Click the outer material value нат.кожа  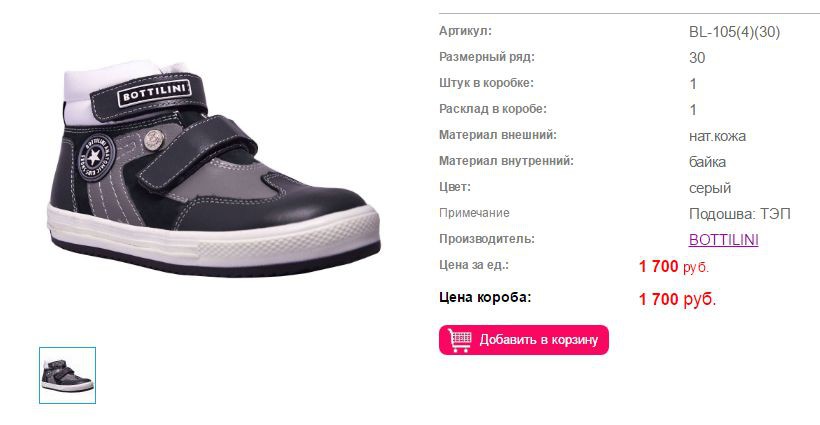click(x=717, y=136)
